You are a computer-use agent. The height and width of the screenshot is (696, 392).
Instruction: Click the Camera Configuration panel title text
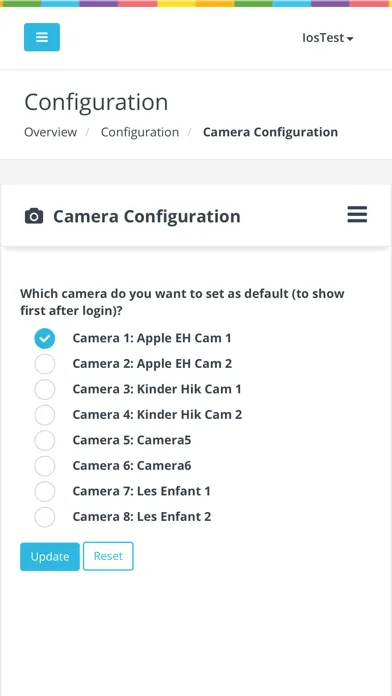(147, 217)
